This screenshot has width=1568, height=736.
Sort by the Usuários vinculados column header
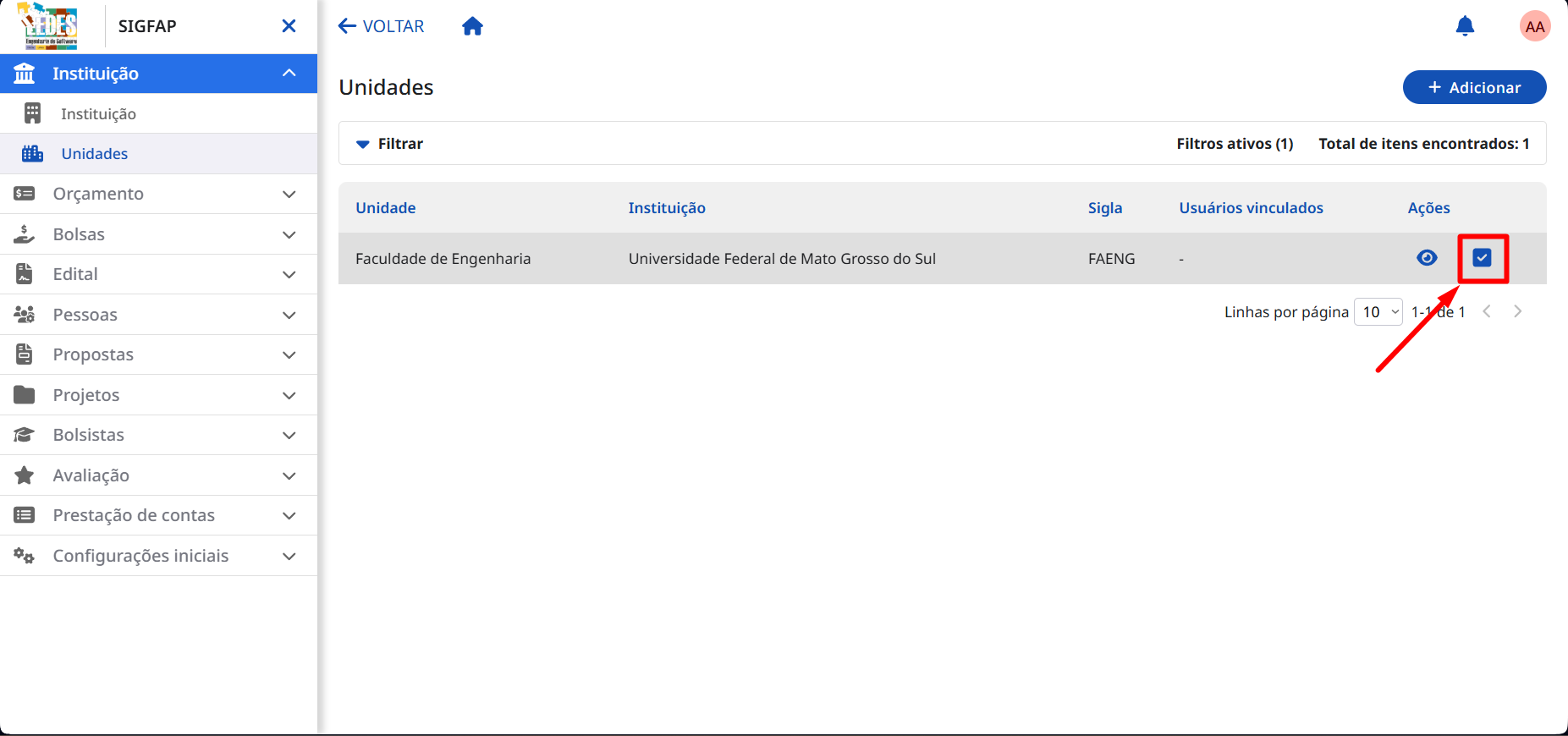1252,208
